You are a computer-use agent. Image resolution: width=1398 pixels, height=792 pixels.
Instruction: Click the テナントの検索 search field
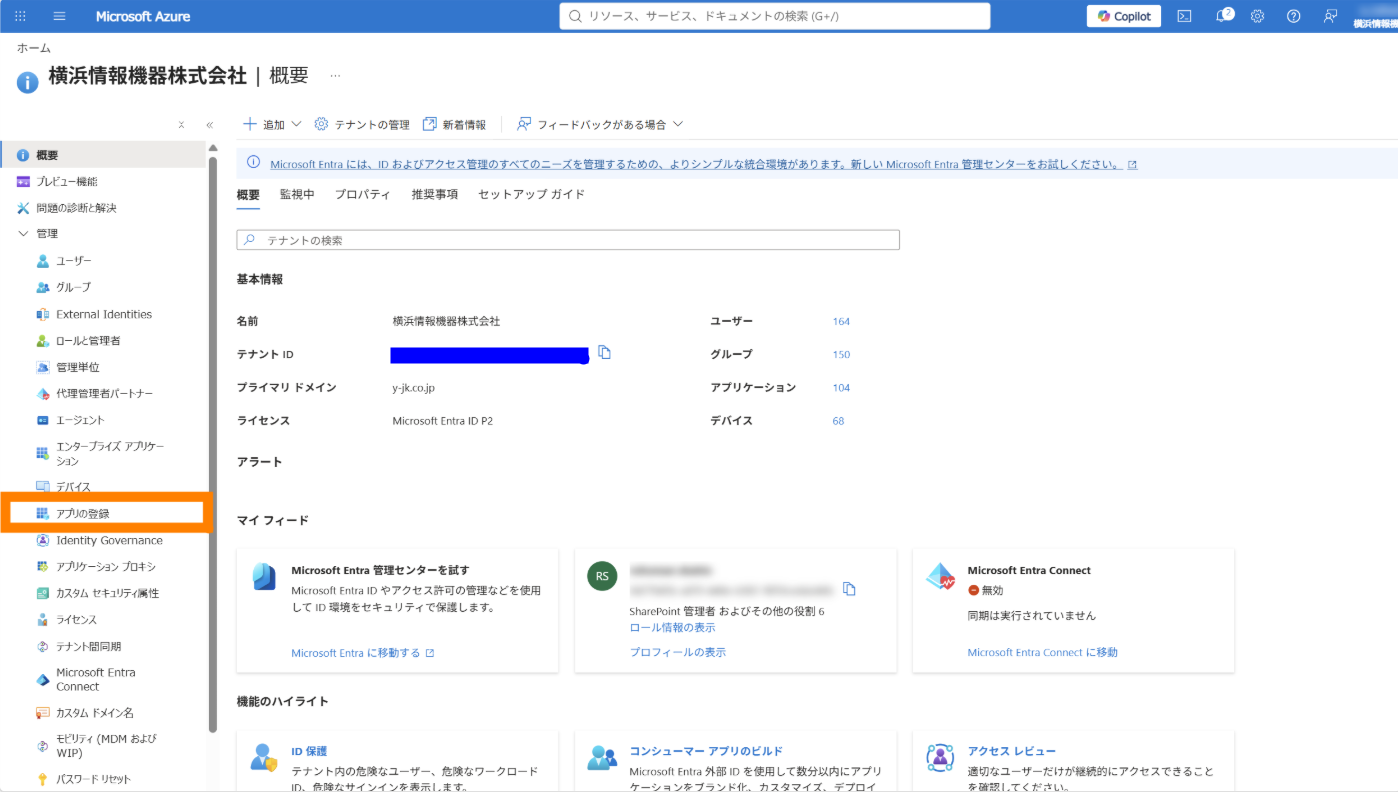point(568,240)
